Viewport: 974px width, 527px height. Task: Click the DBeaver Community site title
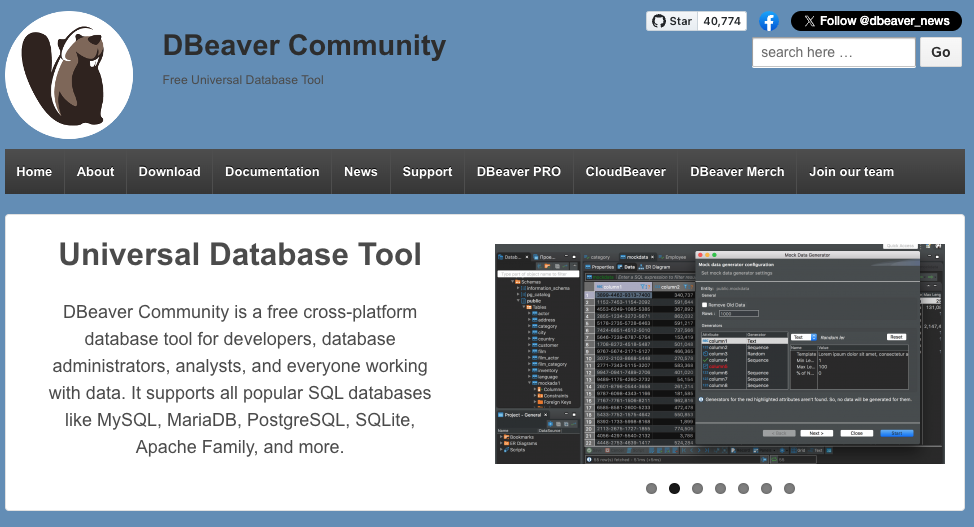pos(304,45)
